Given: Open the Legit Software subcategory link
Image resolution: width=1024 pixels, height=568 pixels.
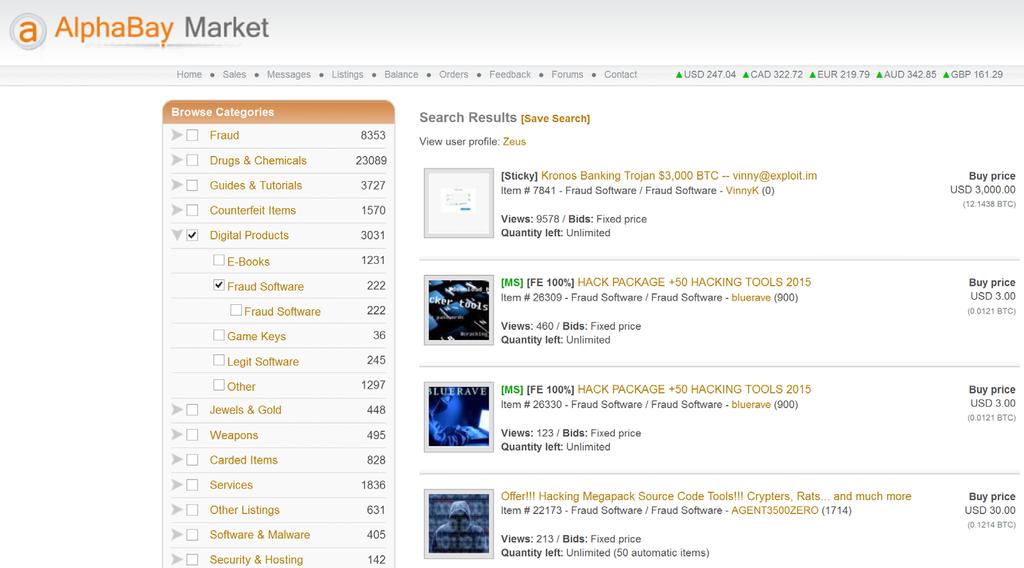Looking at the screenshot, I should 263,362.
